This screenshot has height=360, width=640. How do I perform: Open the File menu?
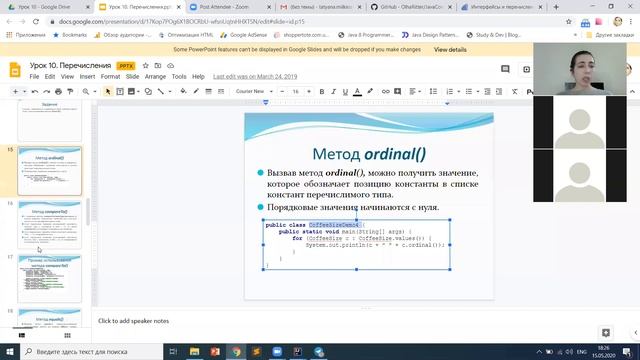pos(34,77)
